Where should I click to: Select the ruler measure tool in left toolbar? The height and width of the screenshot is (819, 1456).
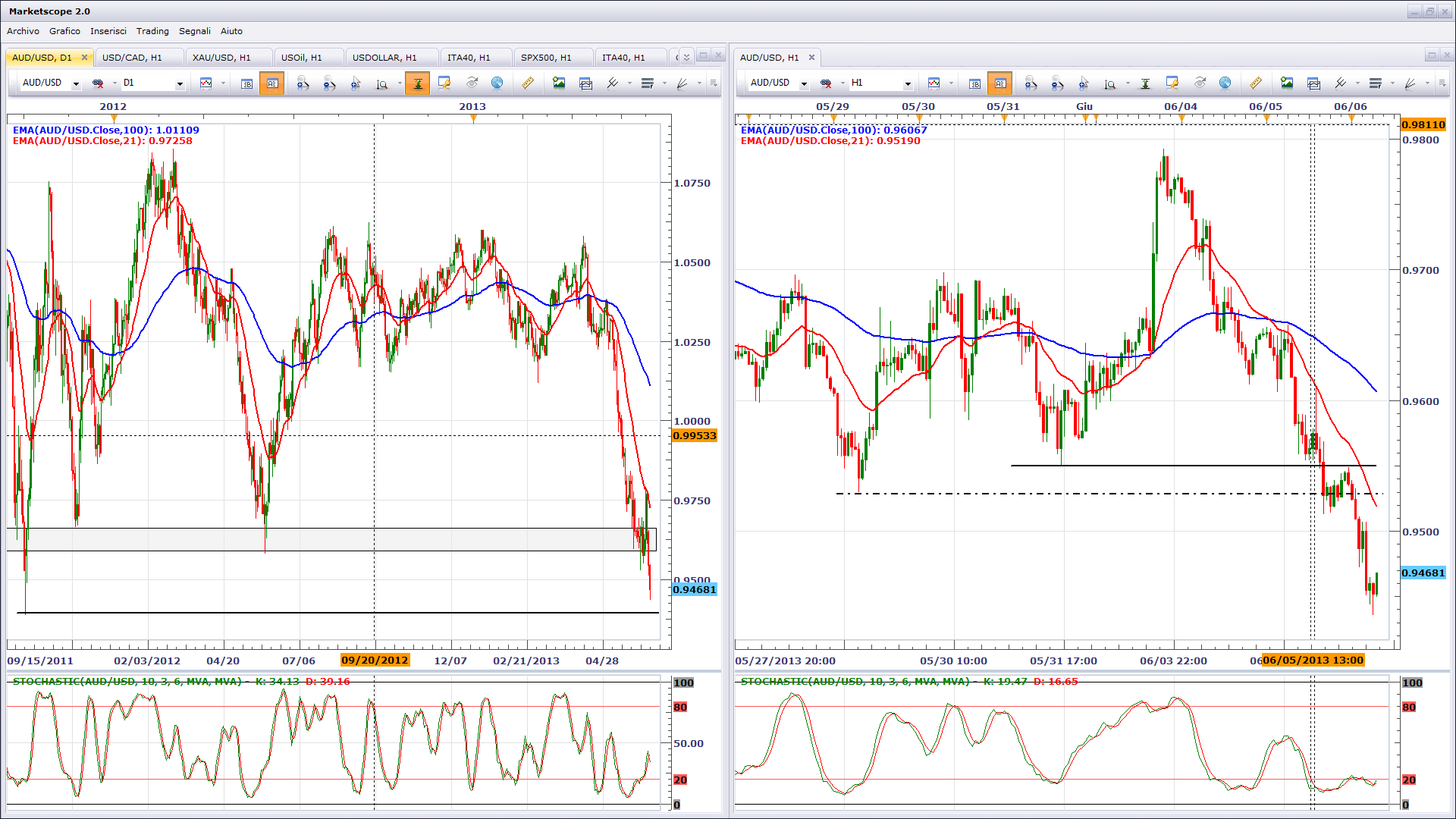coord(528,83)
